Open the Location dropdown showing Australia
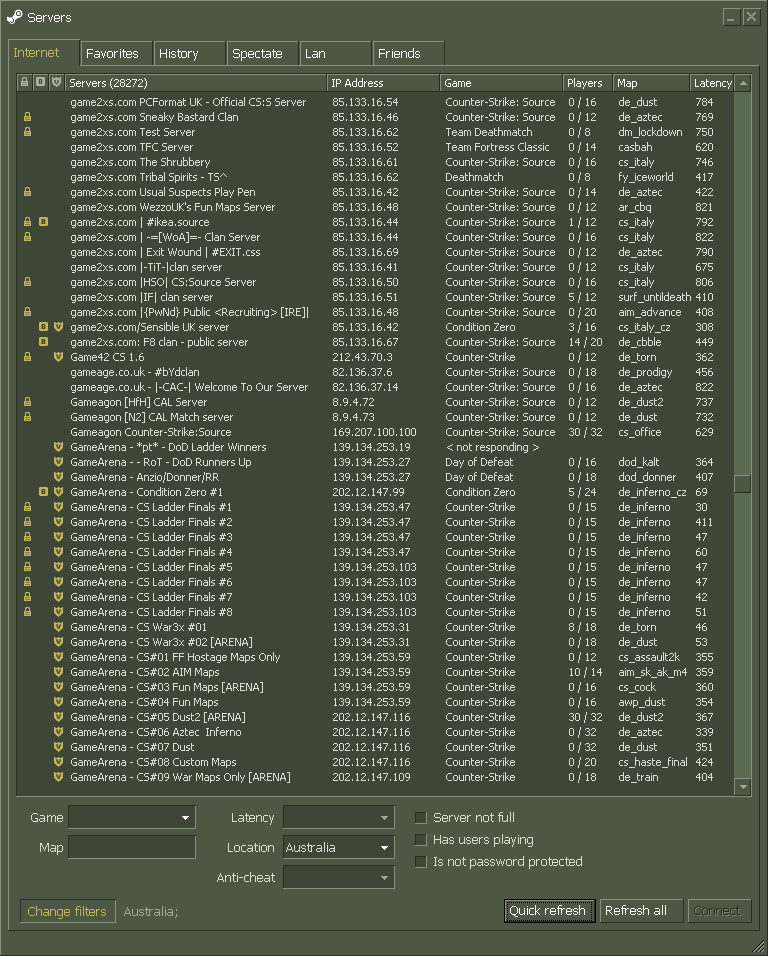The image size is (768, 956). click(x=339, y=847)
